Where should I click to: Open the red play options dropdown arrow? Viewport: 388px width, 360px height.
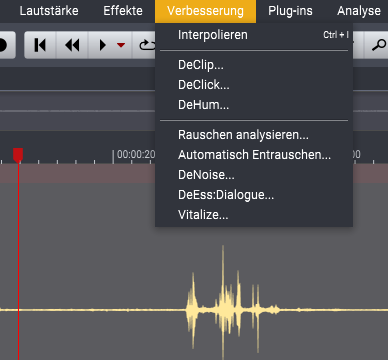tap(121, 45)
